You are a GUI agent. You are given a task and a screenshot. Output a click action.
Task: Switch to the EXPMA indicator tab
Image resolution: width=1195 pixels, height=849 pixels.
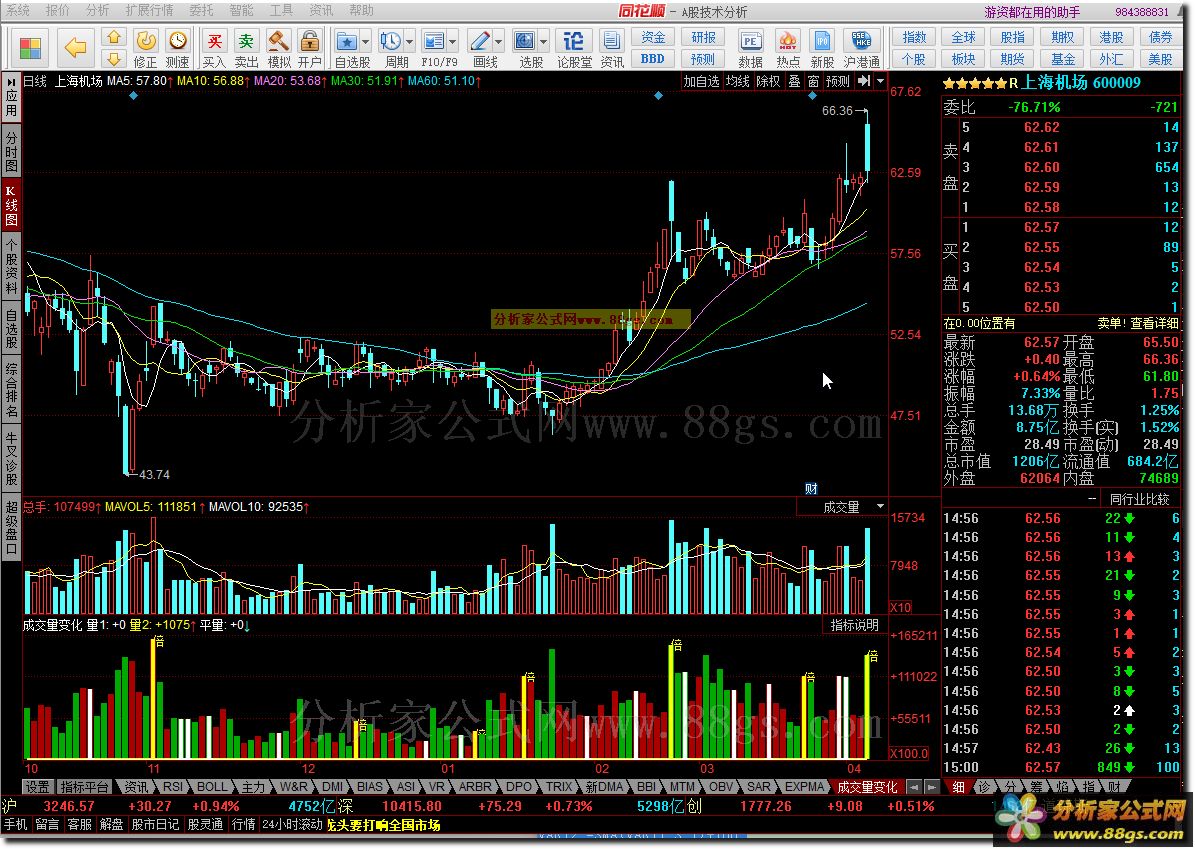click(805, 787)
